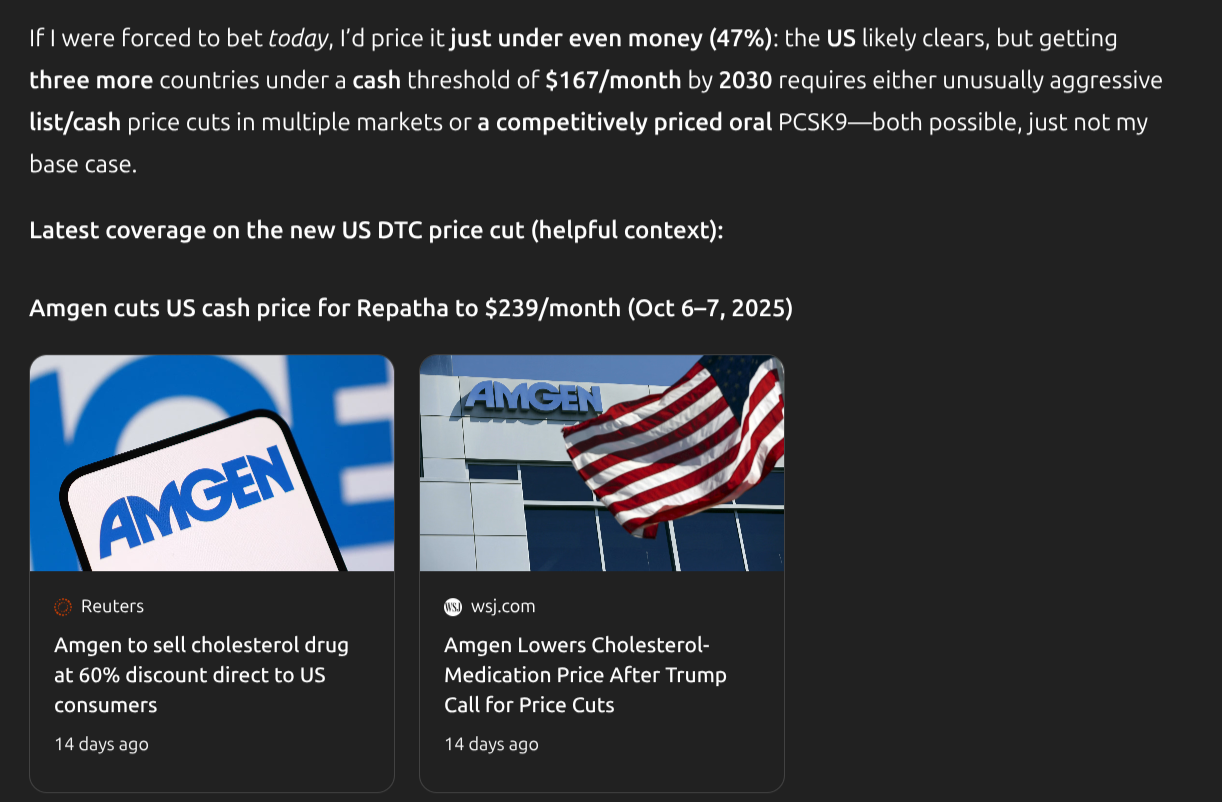Click the "base case." closing text
The width and height of the screenshot is (1222, 802).
pyautogui.click(x=83, y=164)
